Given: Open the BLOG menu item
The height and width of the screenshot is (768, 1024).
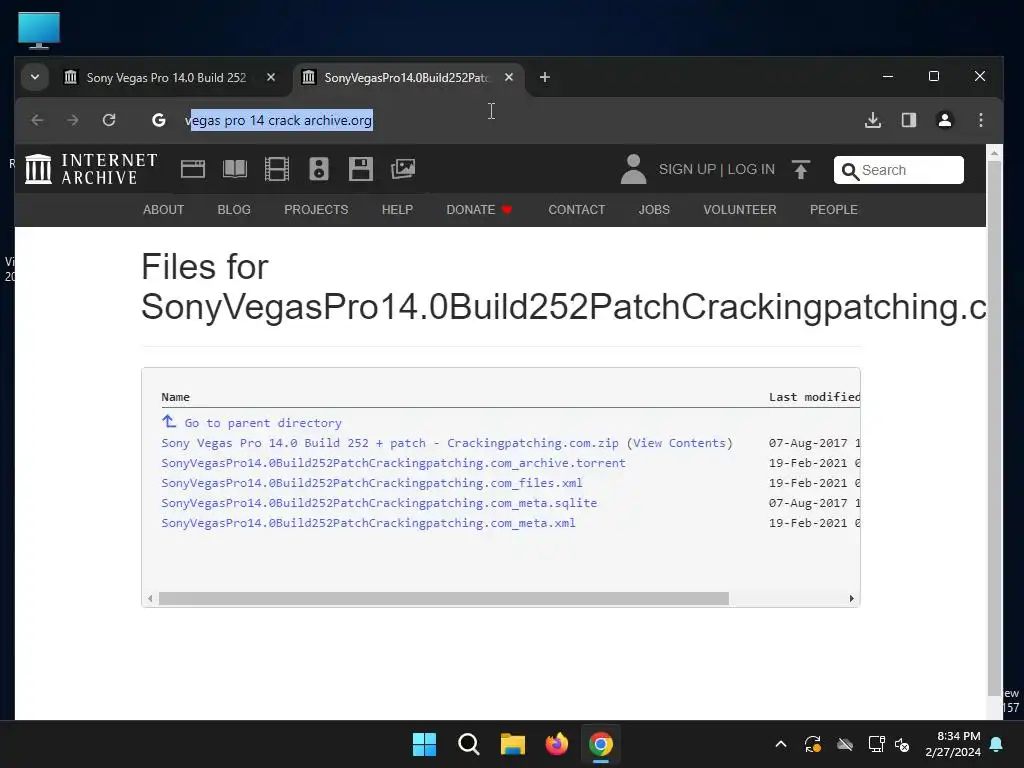Looking at the screenshot, I should tap(234, 210).
